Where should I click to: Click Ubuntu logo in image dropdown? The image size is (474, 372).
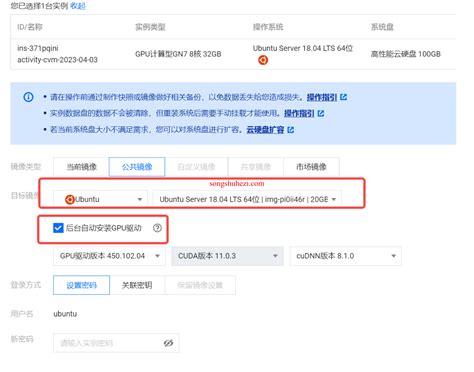tap(70, 199)
